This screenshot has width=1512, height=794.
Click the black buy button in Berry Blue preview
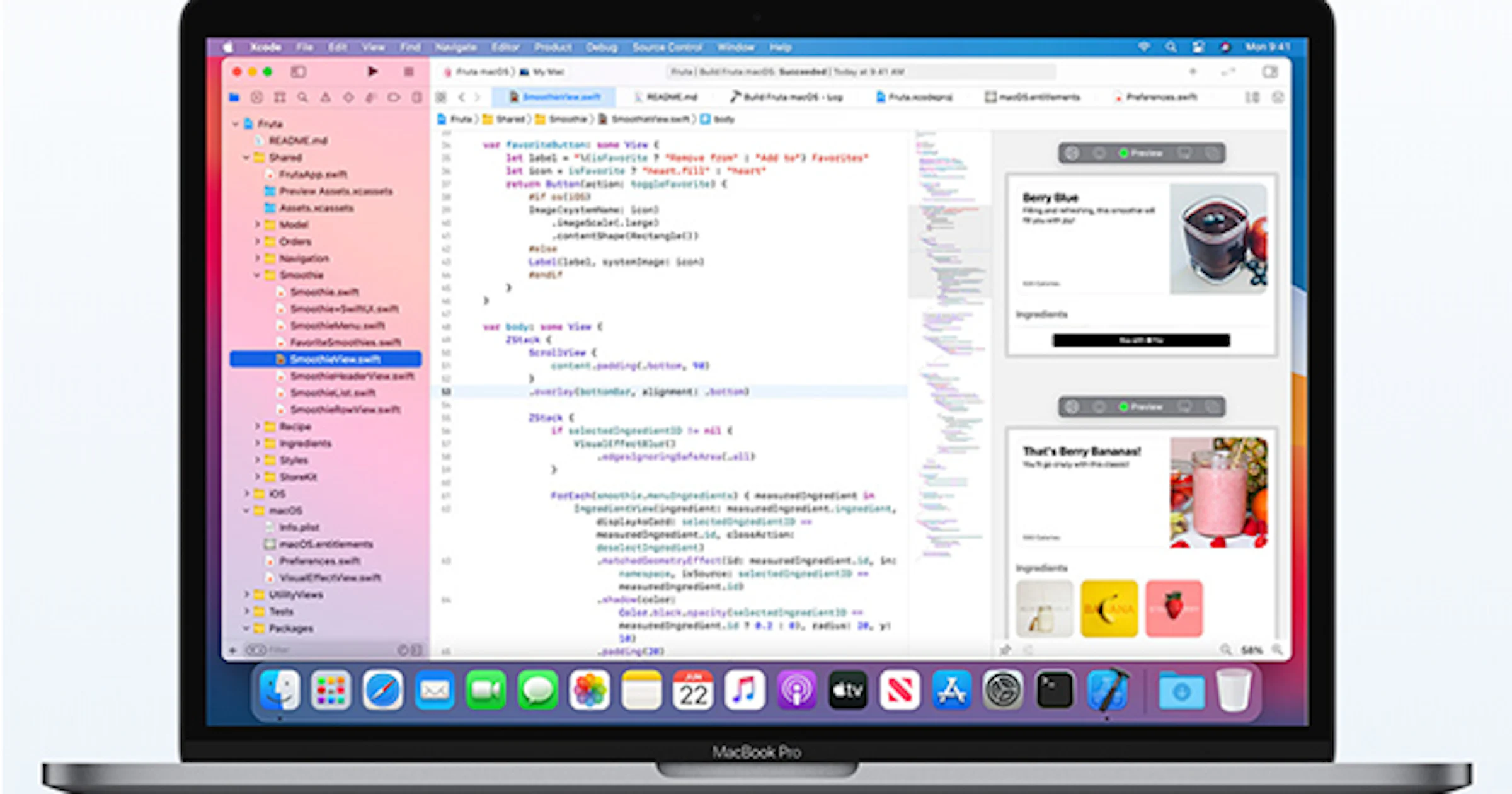(x=1141, y=341)
